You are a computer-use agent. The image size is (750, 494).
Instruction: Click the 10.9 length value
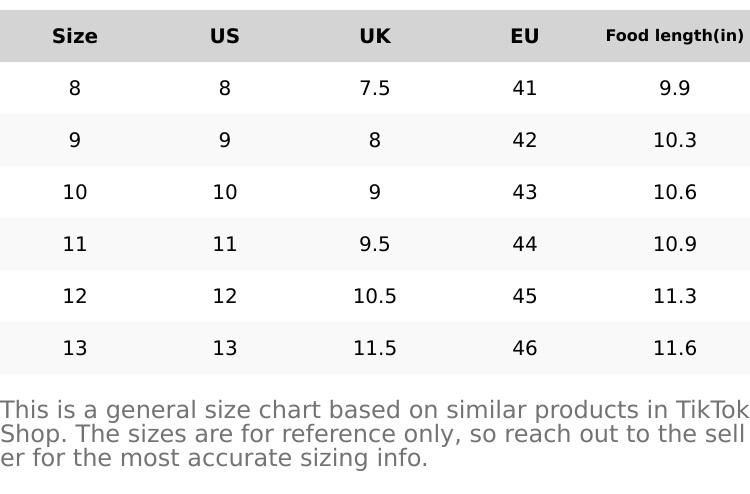[675, 244]
